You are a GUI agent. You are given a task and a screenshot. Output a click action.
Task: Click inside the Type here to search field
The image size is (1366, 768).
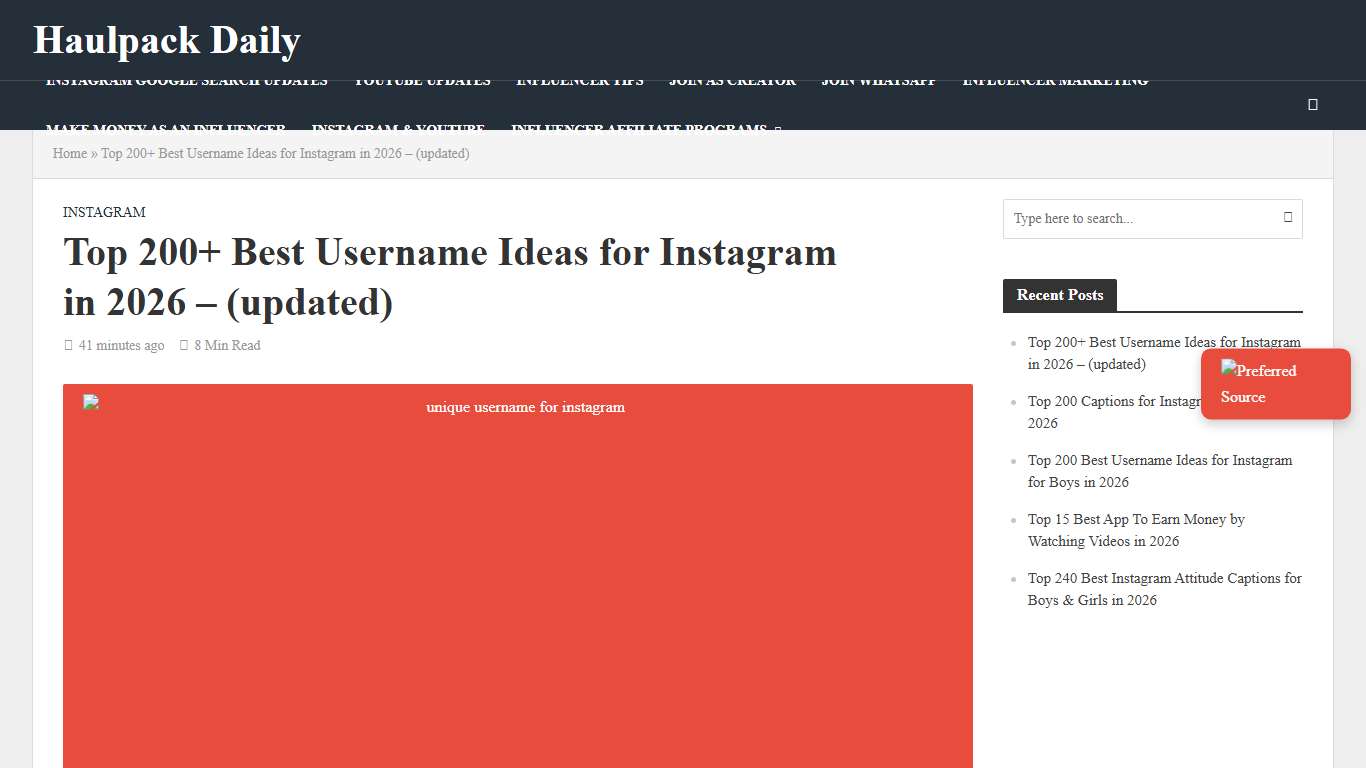[1120, 218]
